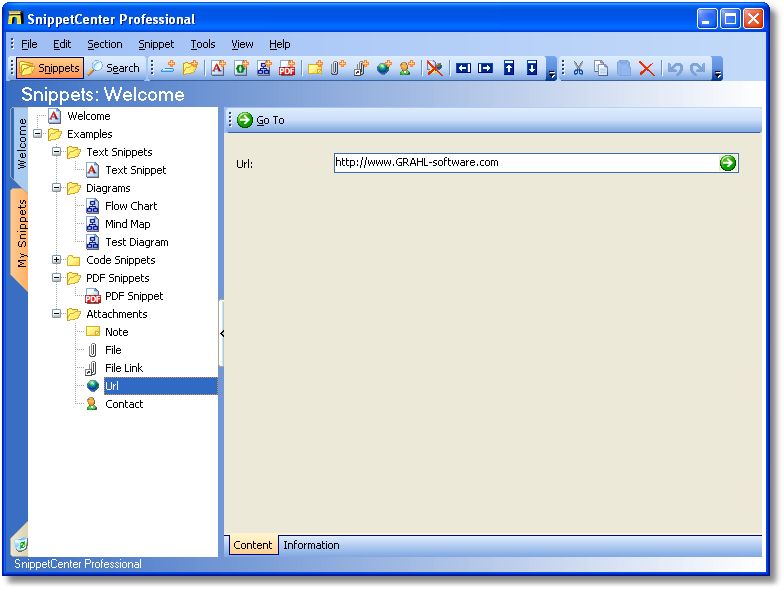Open the snippet toolbar overflow options

pyautogui.click(x=552, y=69)
